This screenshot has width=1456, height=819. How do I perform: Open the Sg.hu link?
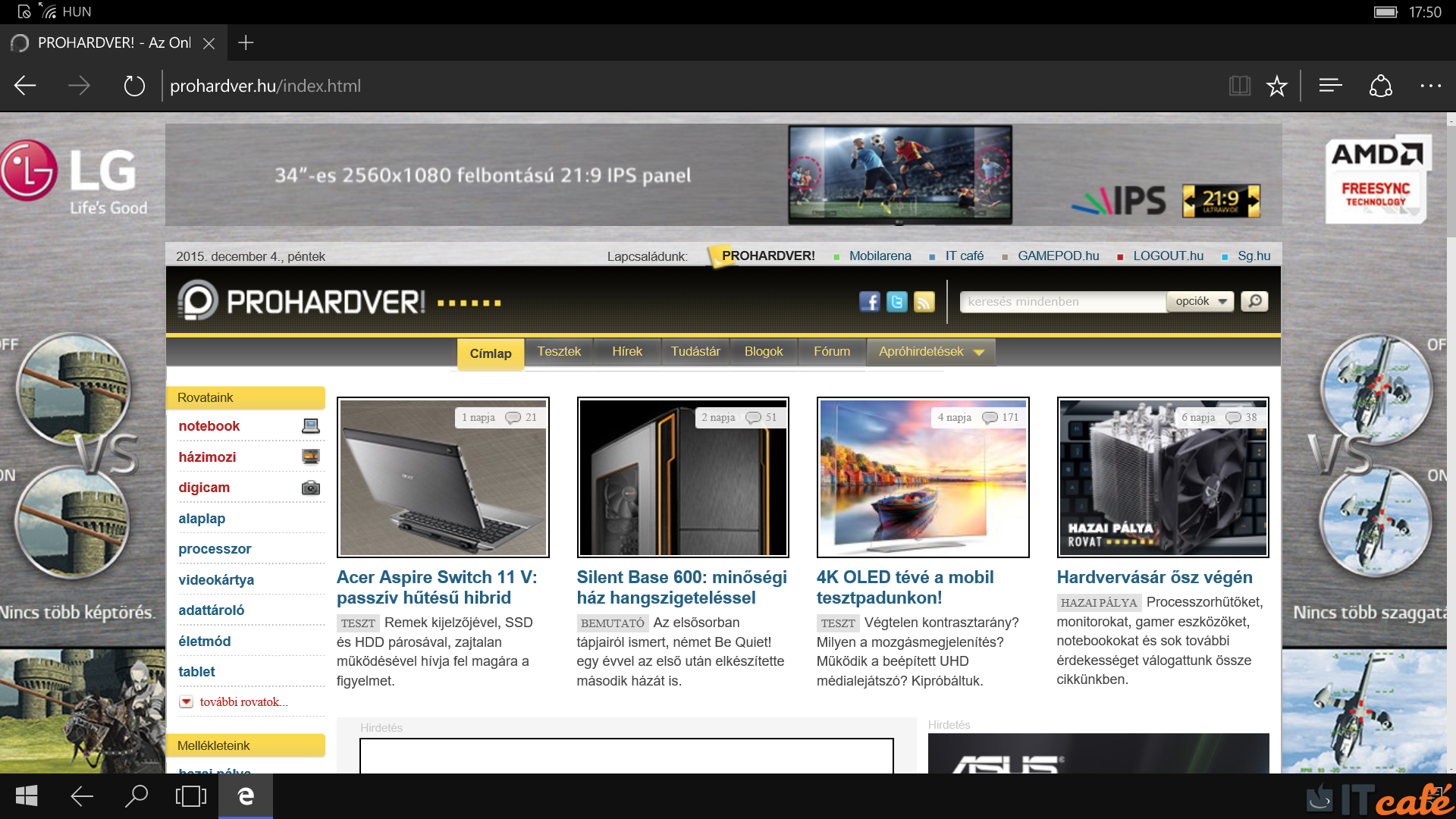1254,256
